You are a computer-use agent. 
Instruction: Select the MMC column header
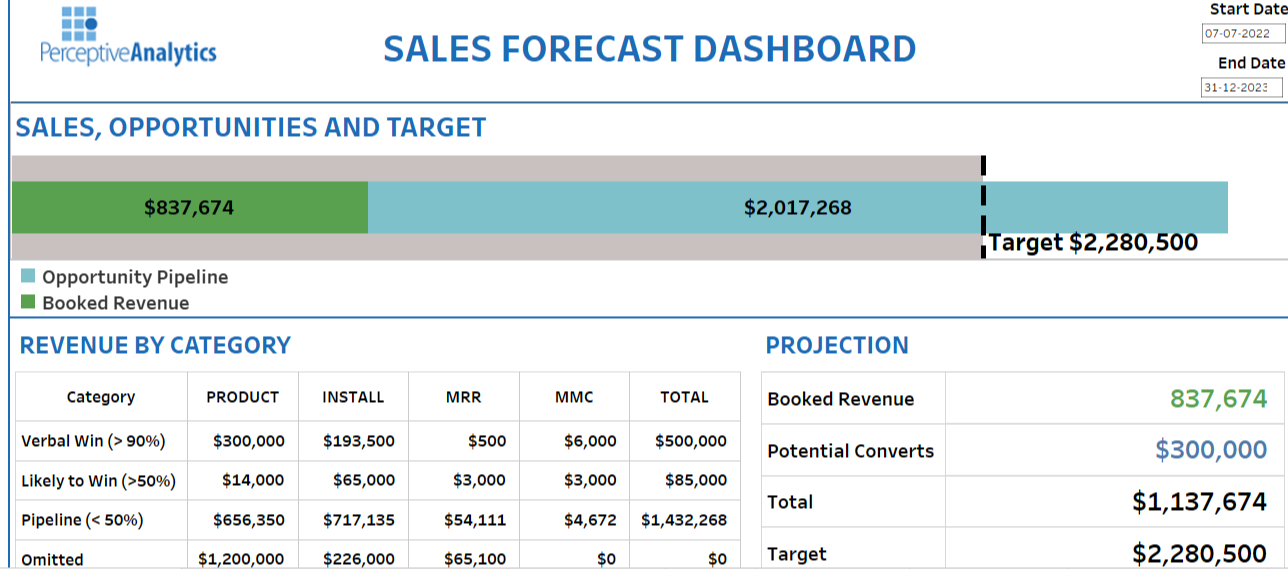pos(574,397)
